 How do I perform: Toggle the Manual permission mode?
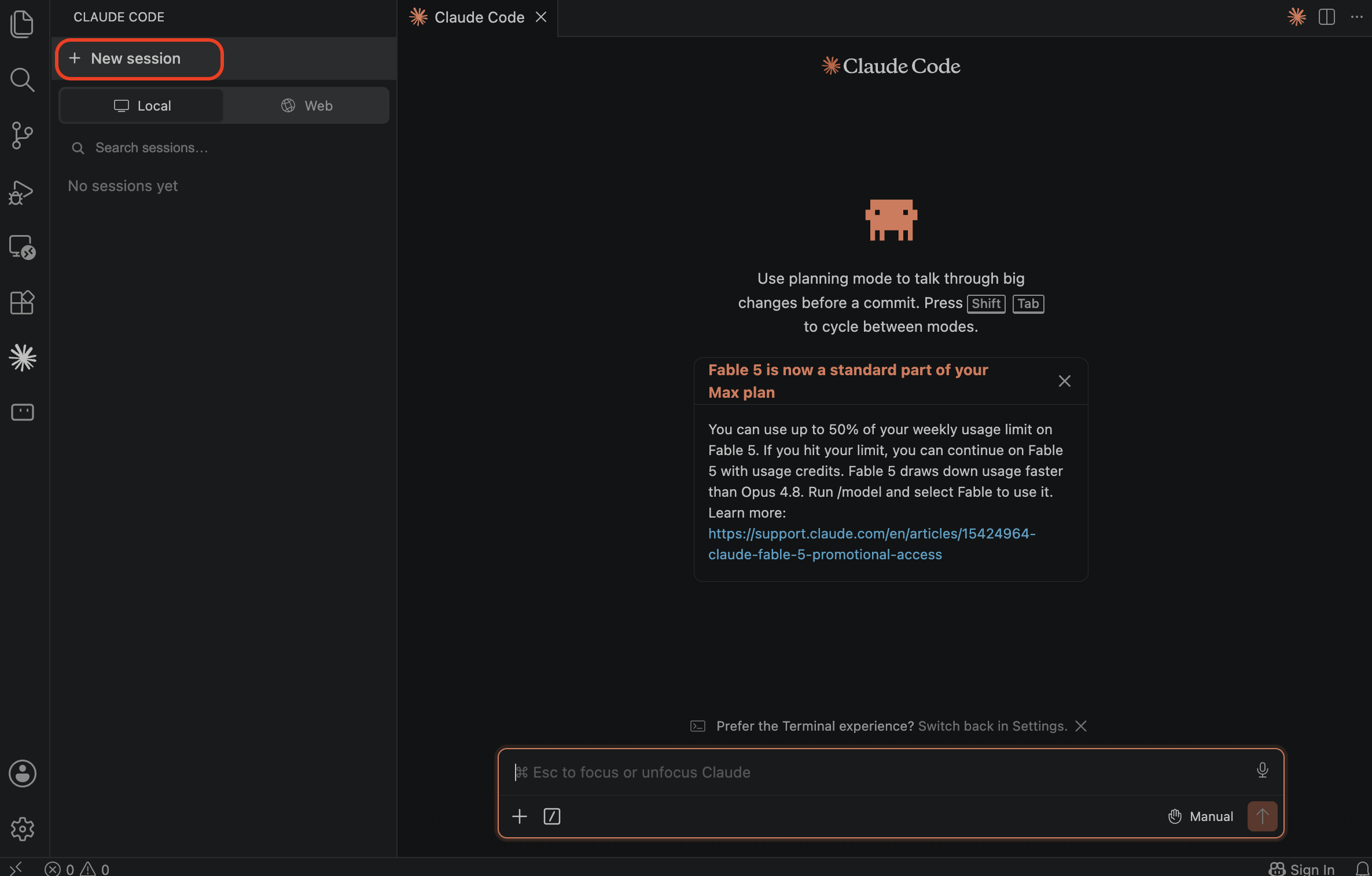(x=1200, y=816)
